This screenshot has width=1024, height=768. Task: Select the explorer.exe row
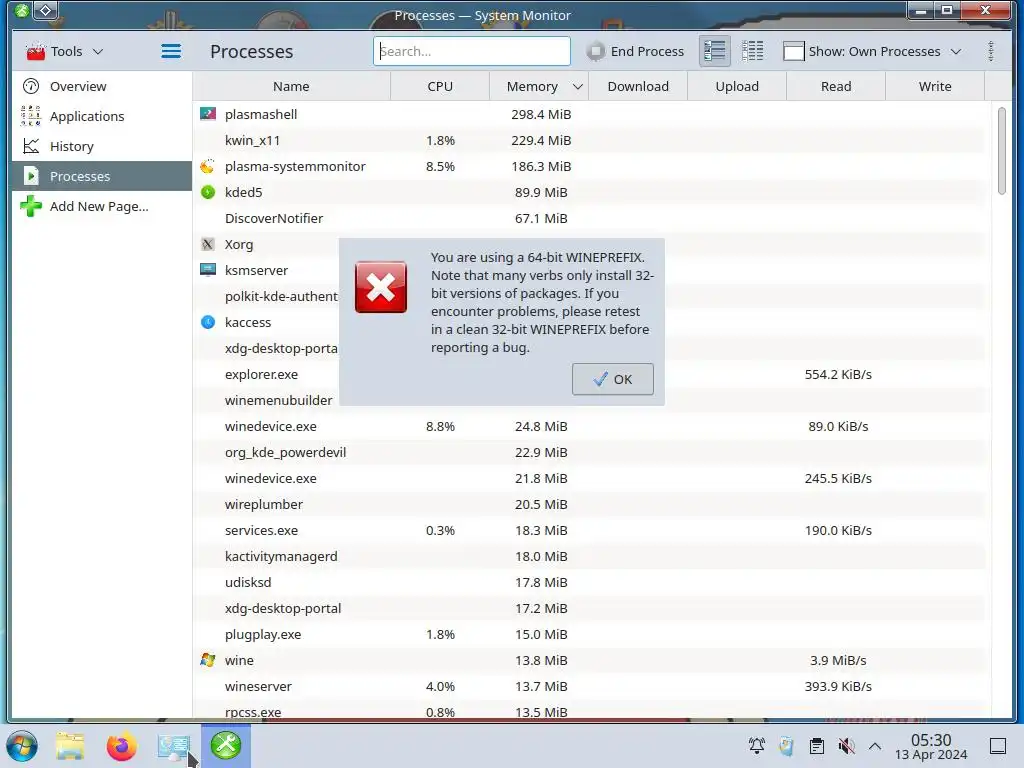pos(589,374)
